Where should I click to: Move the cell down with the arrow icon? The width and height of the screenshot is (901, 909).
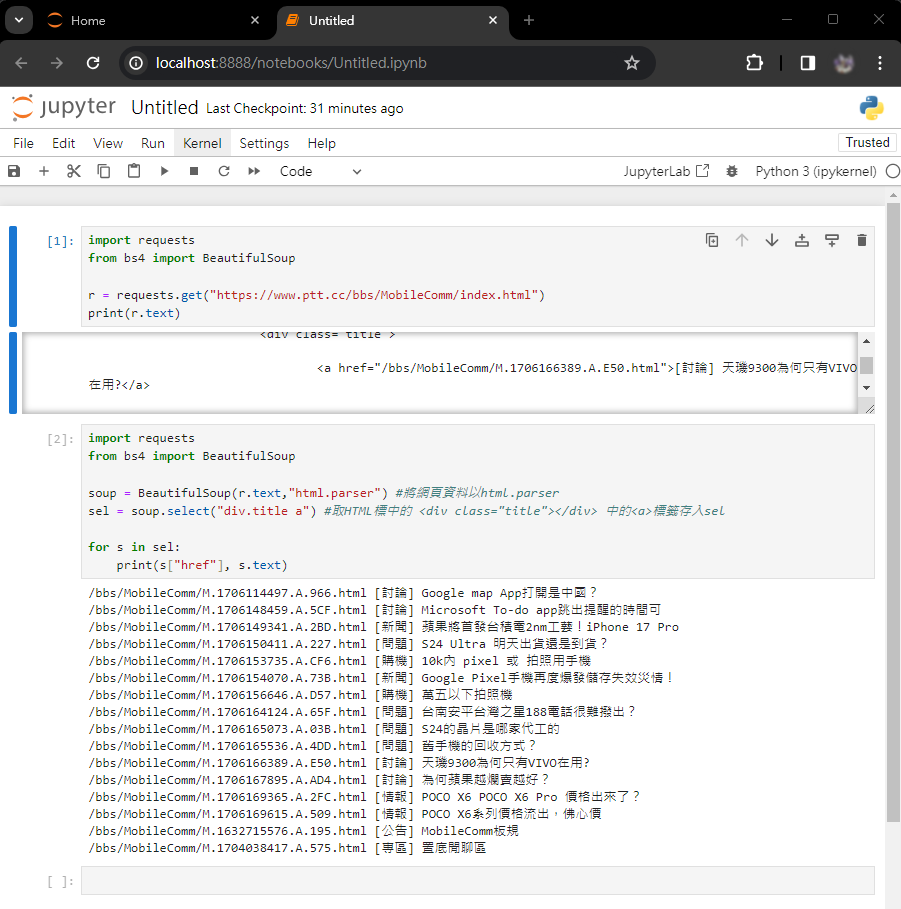click(772, 240)
